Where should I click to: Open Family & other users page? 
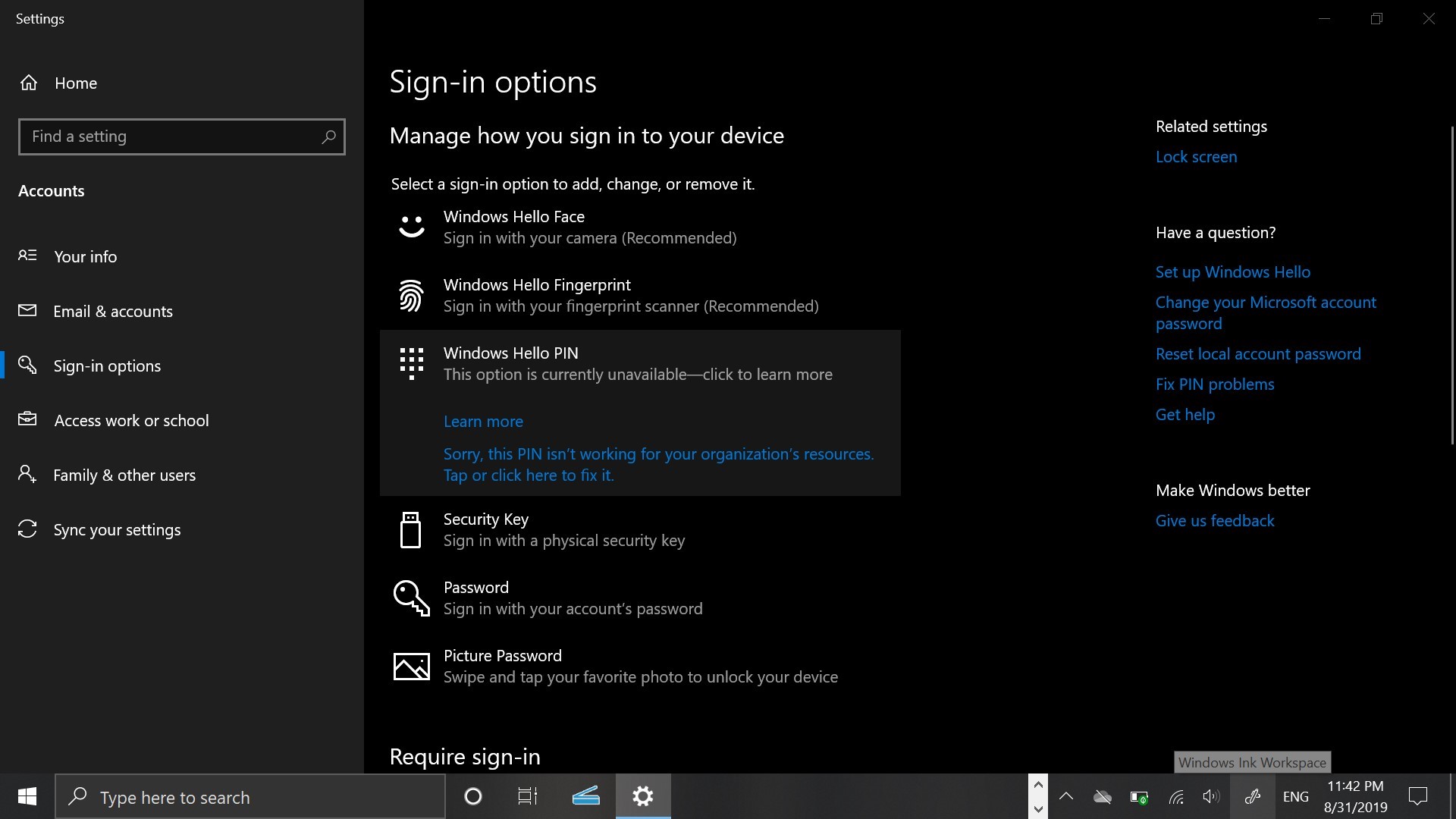click(x=182, y=475)
